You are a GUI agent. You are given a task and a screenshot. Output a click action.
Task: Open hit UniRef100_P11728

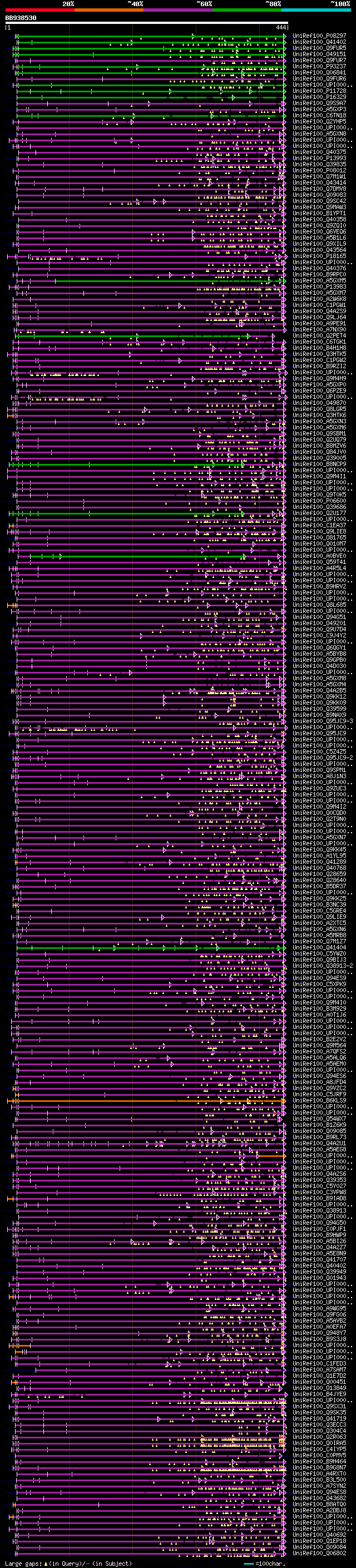point(319,91)
